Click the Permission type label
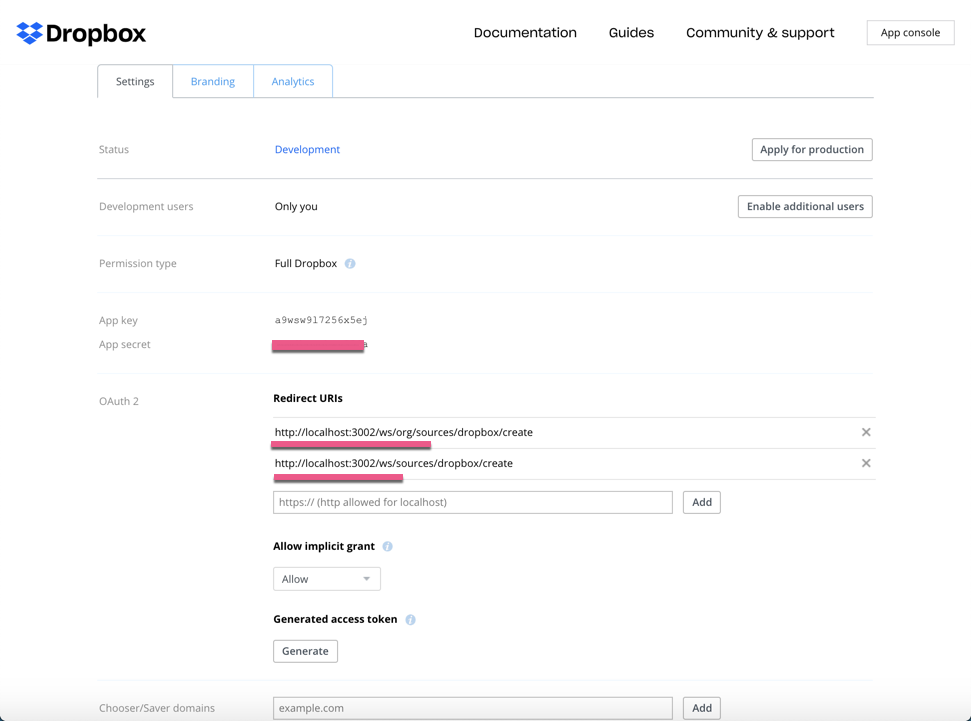Screen dimensions: 971x721 tap(137, 263)
